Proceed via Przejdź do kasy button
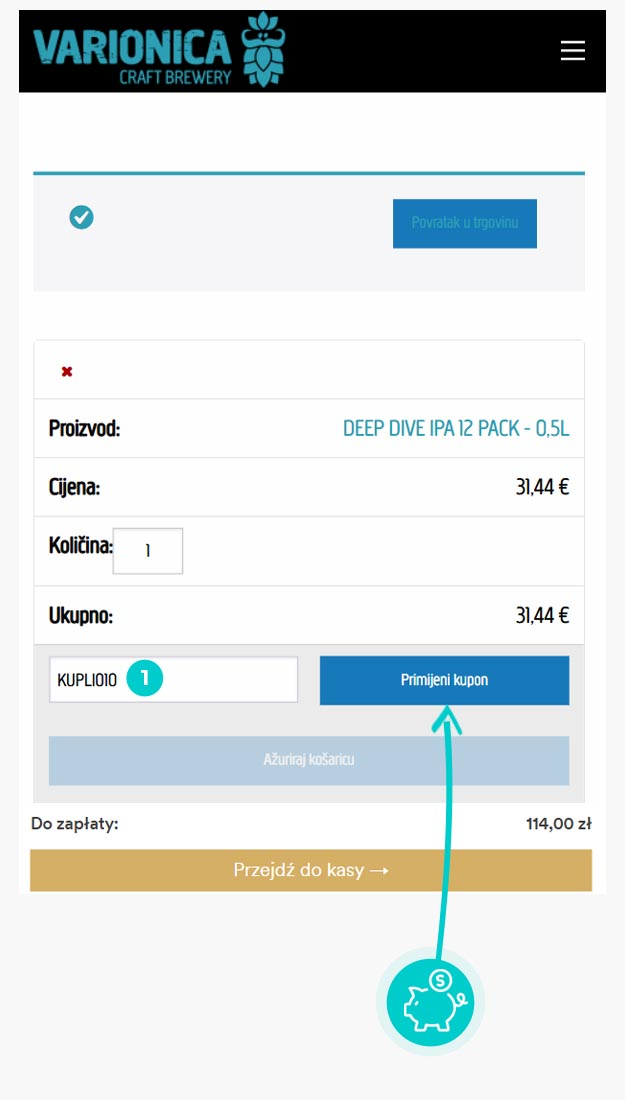This screenshot has width=625, height=1100. 310,870
